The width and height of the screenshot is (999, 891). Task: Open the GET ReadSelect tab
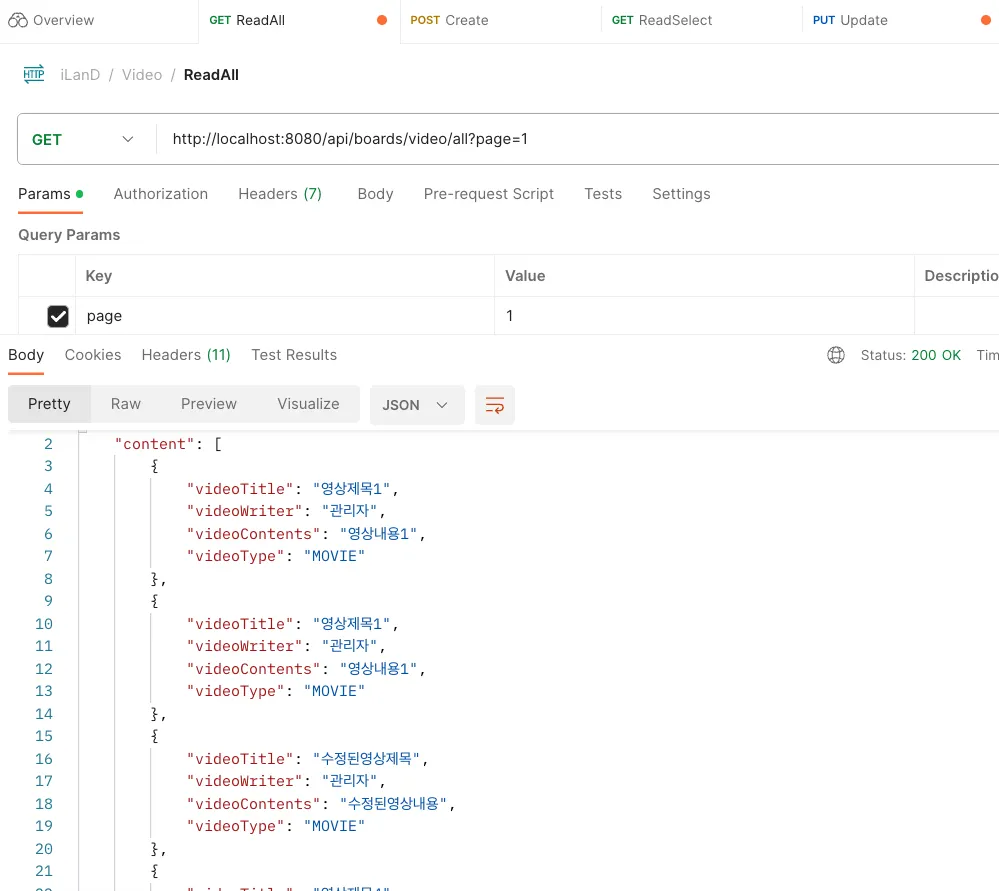click(662, 20)
